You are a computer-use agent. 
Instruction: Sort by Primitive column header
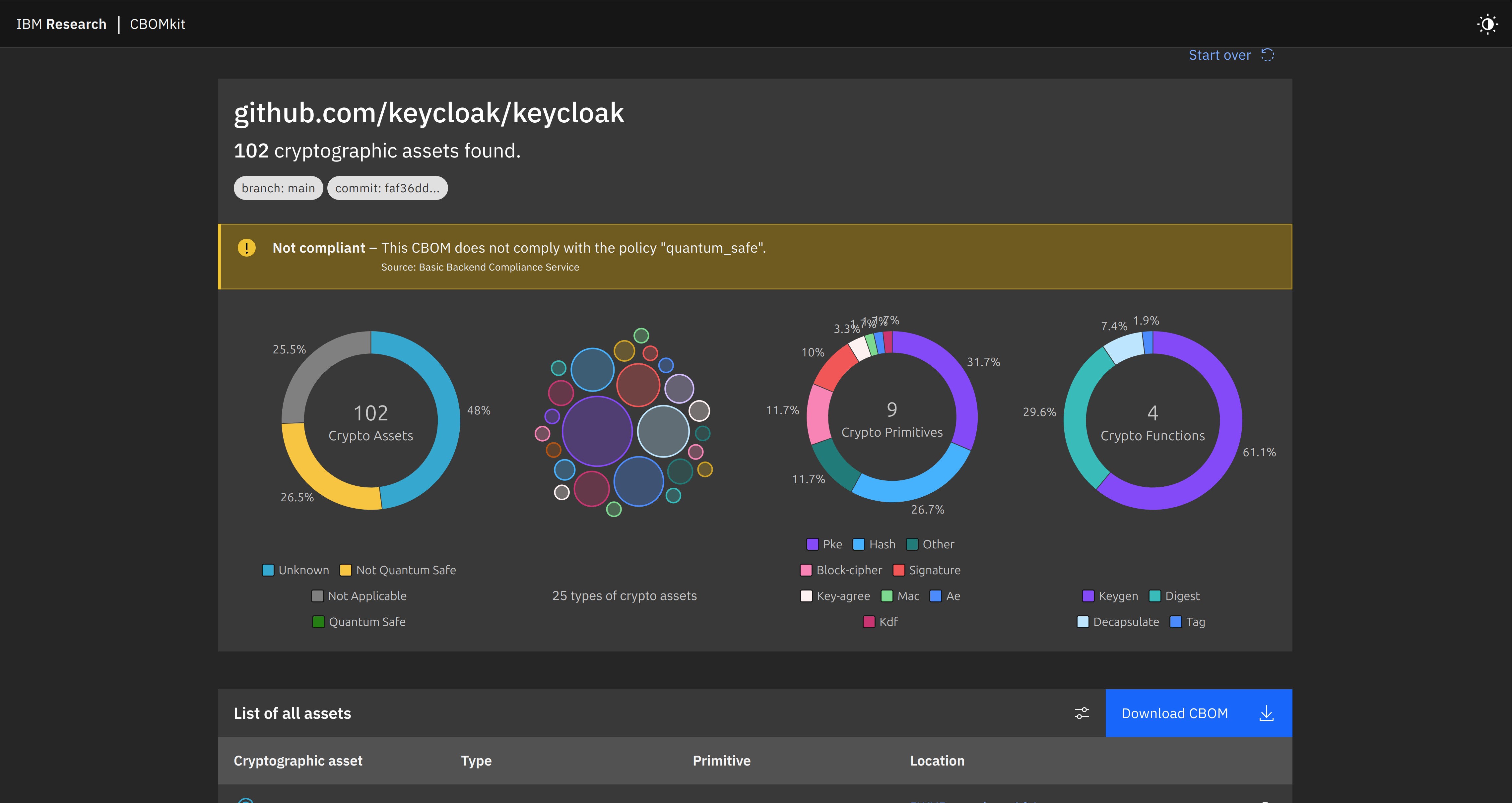721,761
